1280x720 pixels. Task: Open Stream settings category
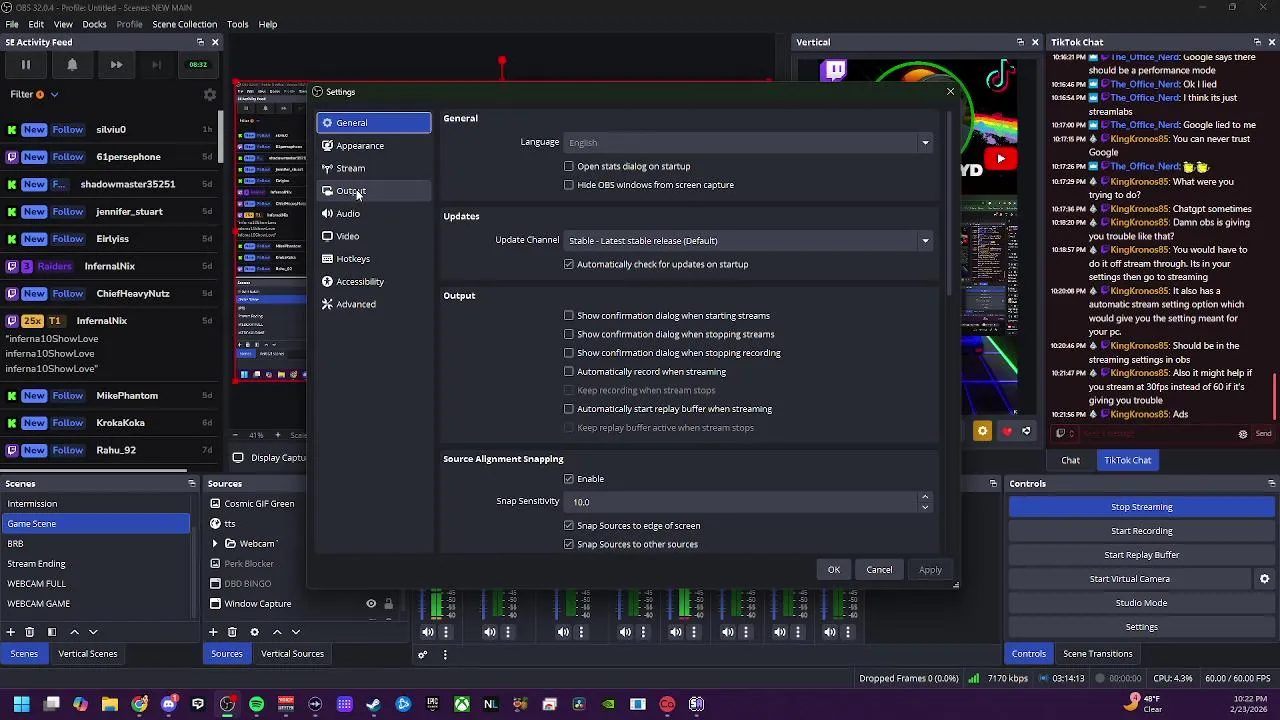click(373, 168)
